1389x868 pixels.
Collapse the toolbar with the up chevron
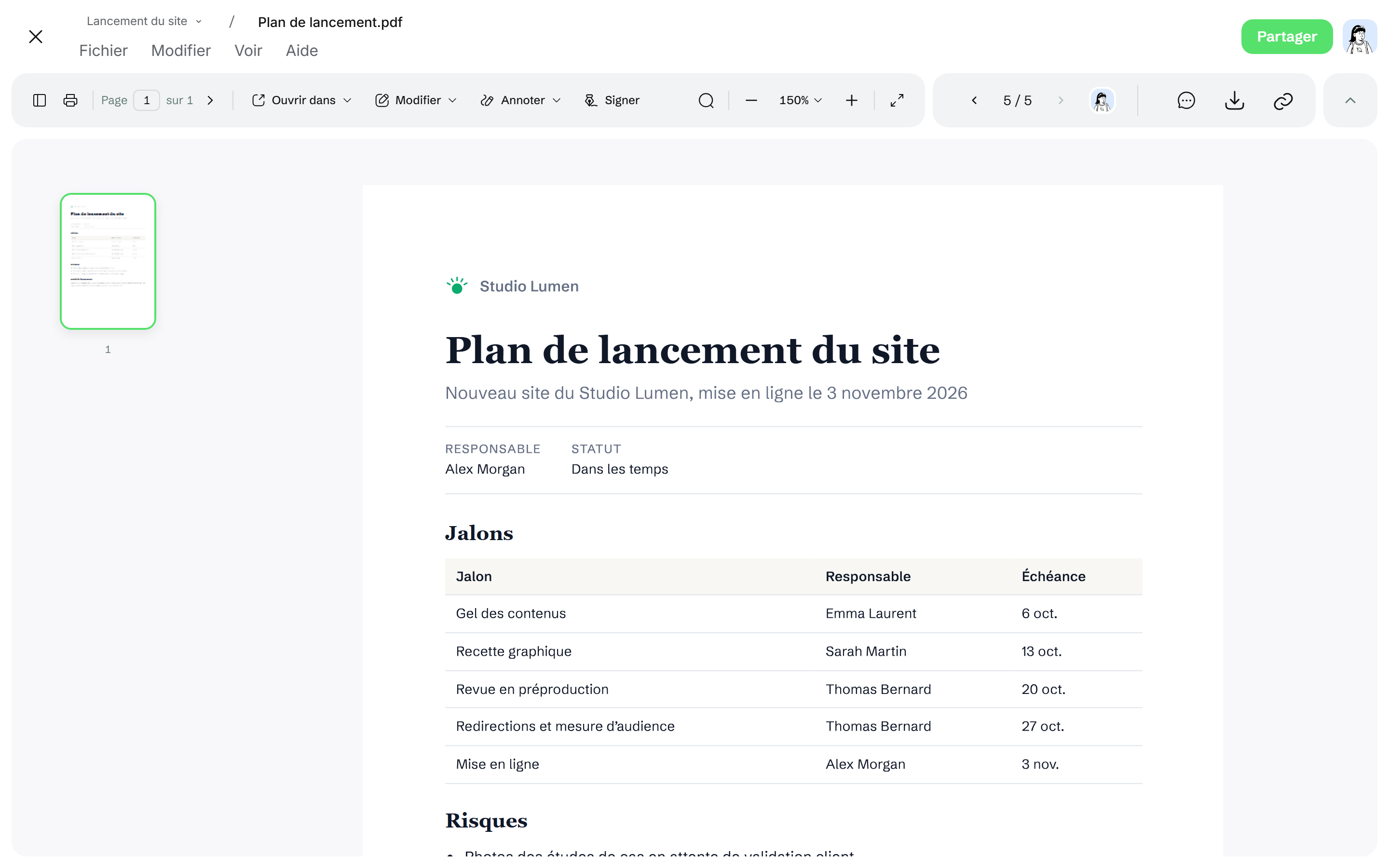[1350, 100]
